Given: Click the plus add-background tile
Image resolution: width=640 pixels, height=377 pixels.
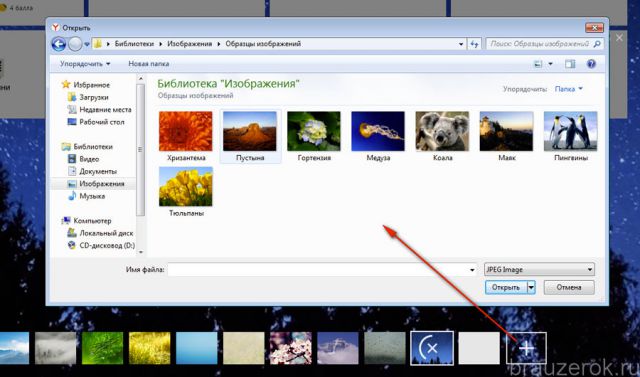Looking at the screenshot, I should (x=526, y=348).
